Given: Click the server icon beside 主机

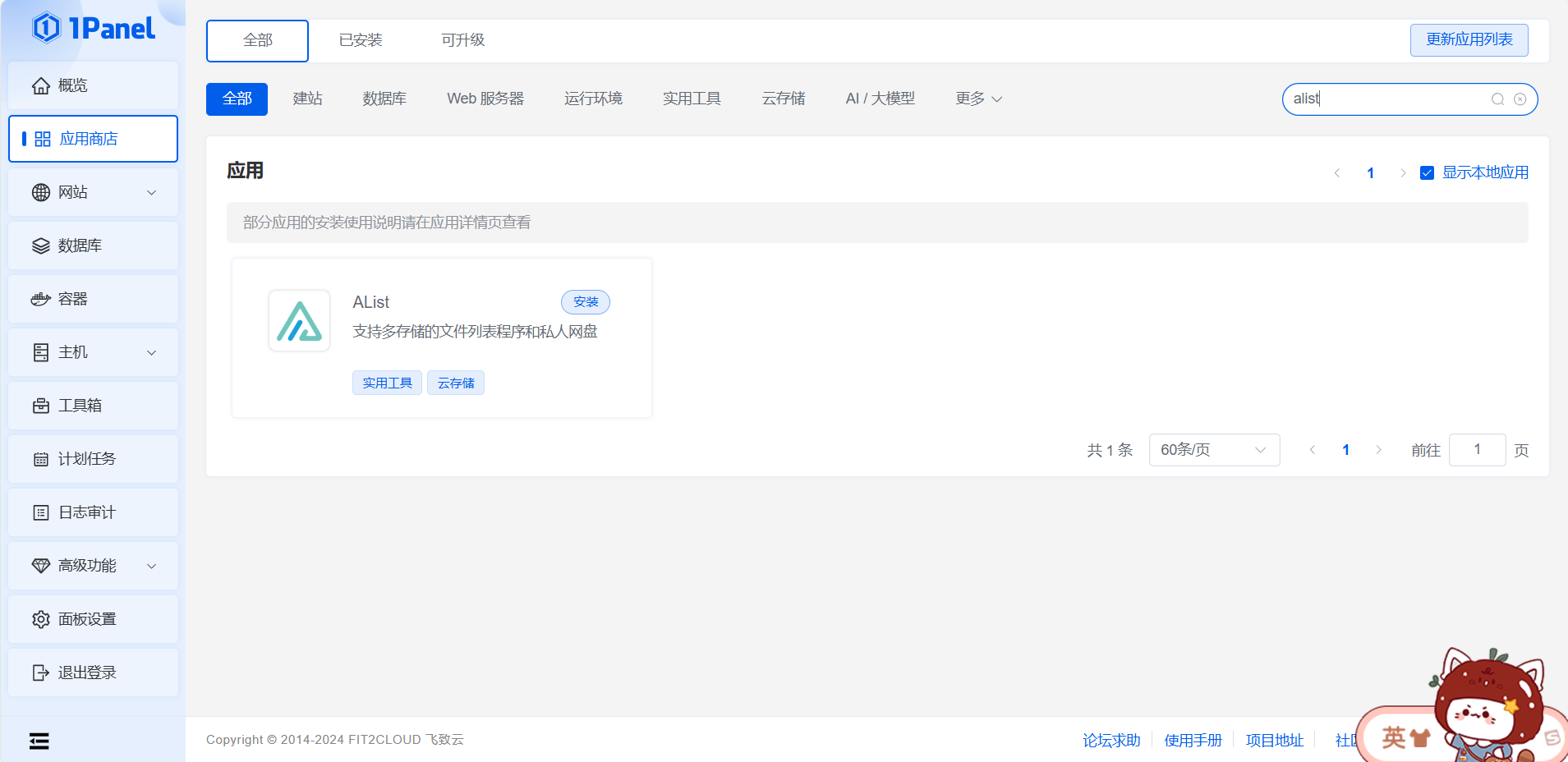Looking at the screenshot, I should click(41, 352).
